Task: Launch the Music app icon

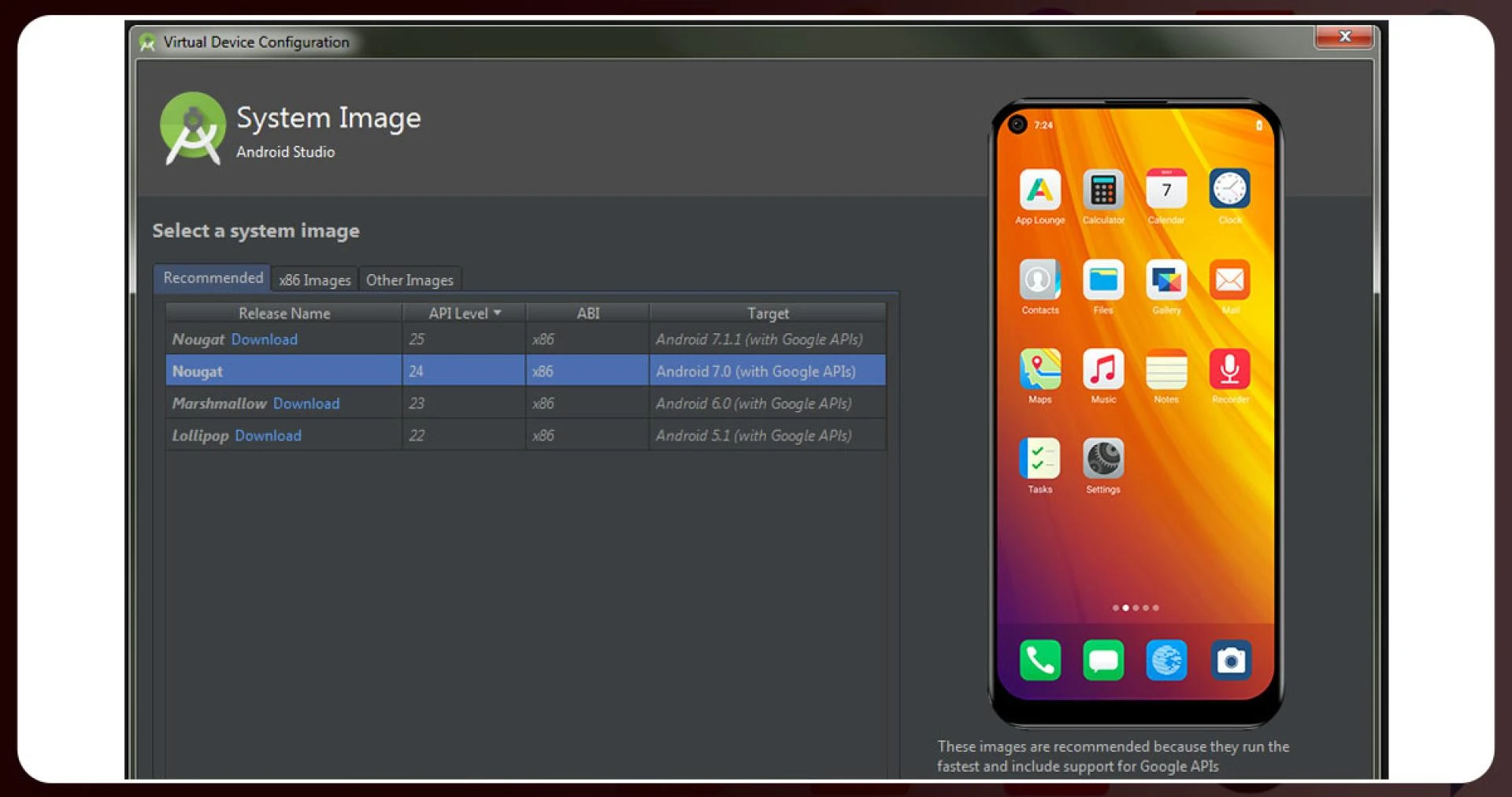Action: (x=1102, y=369)
